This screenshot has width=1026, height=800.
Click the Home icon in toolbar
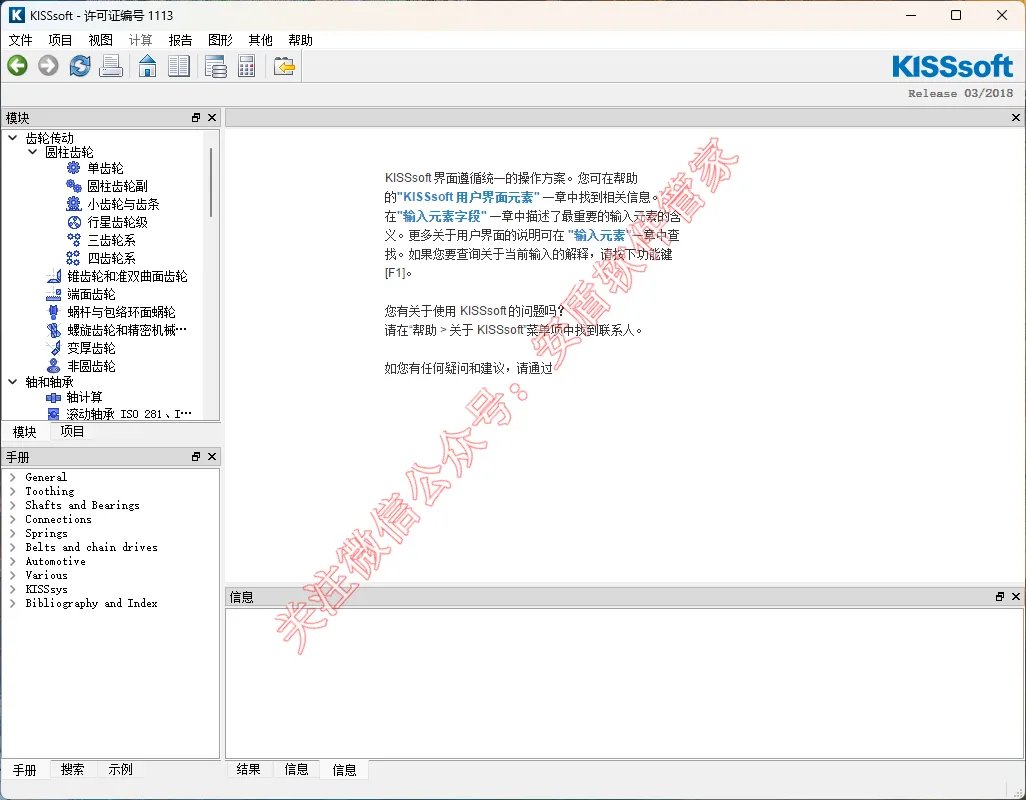click(148, 66)
